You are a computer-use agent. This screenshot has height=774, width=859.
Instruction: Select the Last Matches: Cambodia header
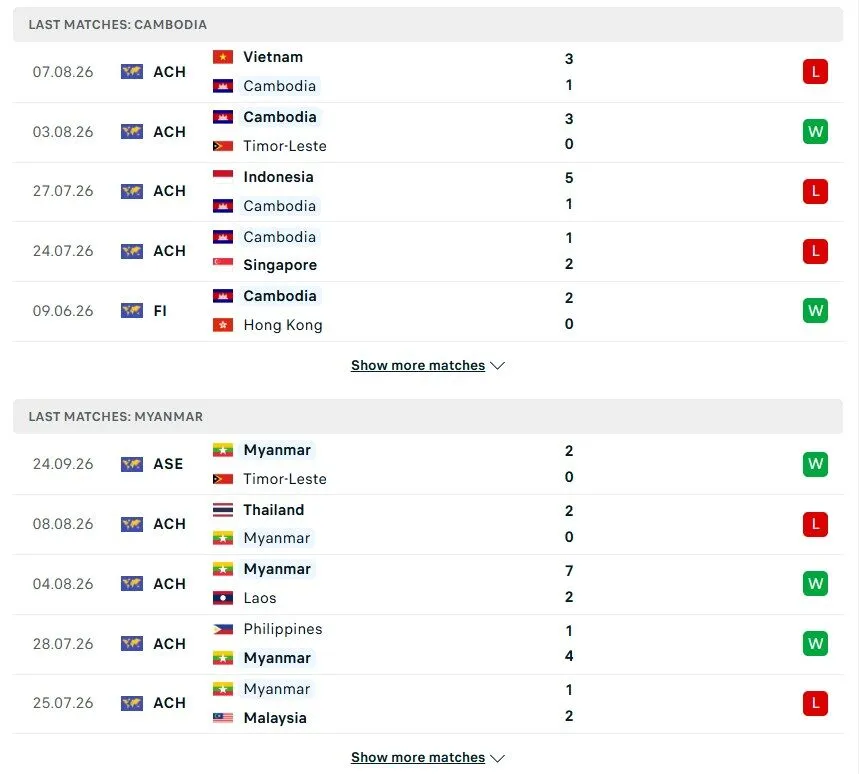tap(428, 25)
